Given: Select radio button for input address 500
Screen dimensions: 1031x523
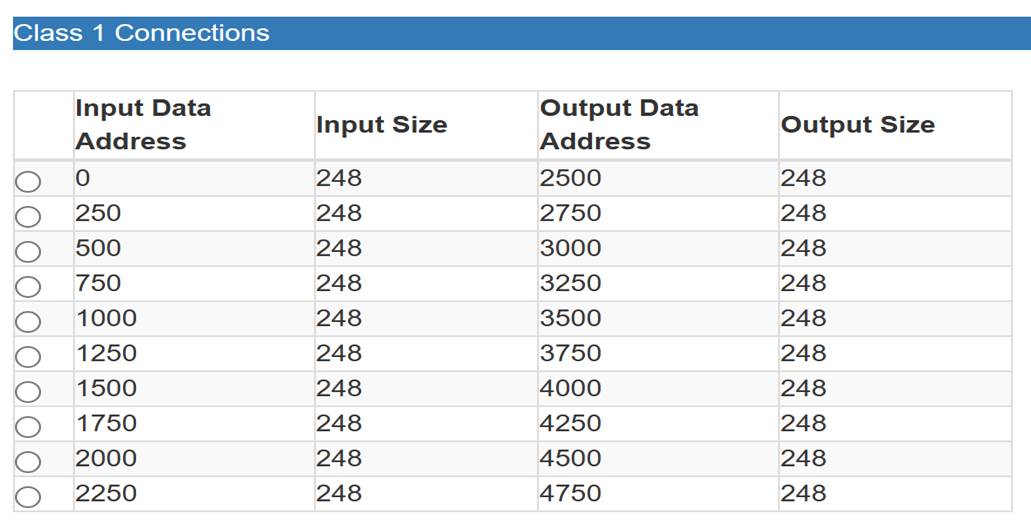Looking at the screenshot, I should point(28,252).
